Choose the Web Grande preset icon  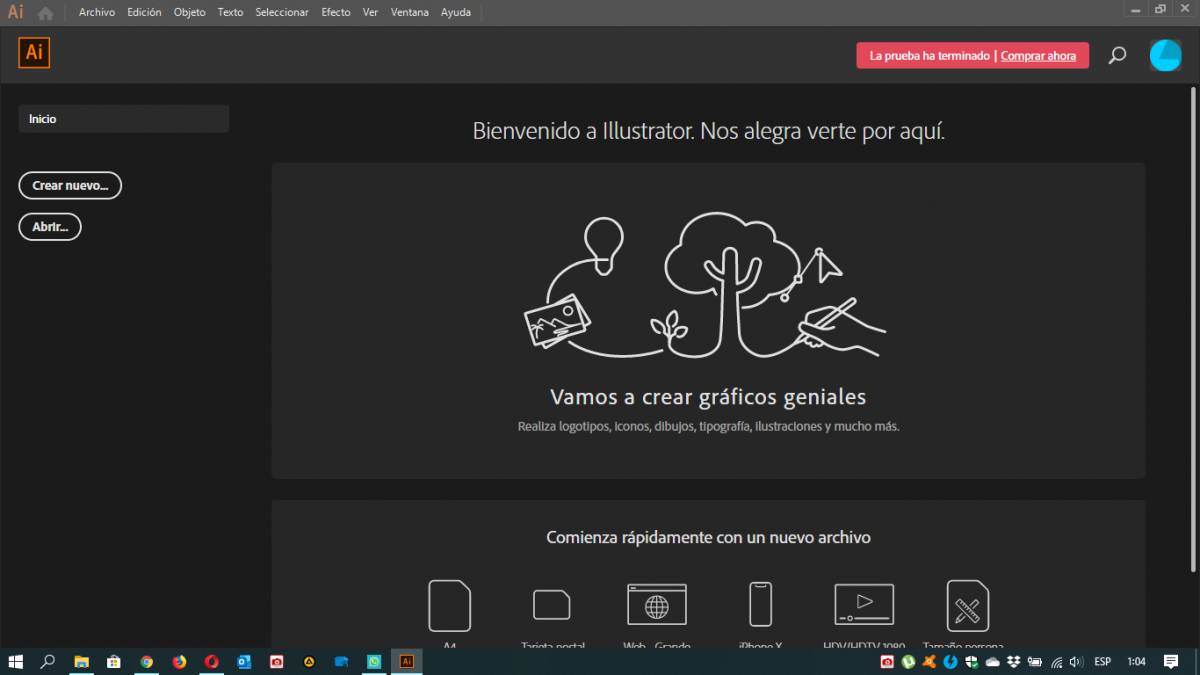point(657,605)
